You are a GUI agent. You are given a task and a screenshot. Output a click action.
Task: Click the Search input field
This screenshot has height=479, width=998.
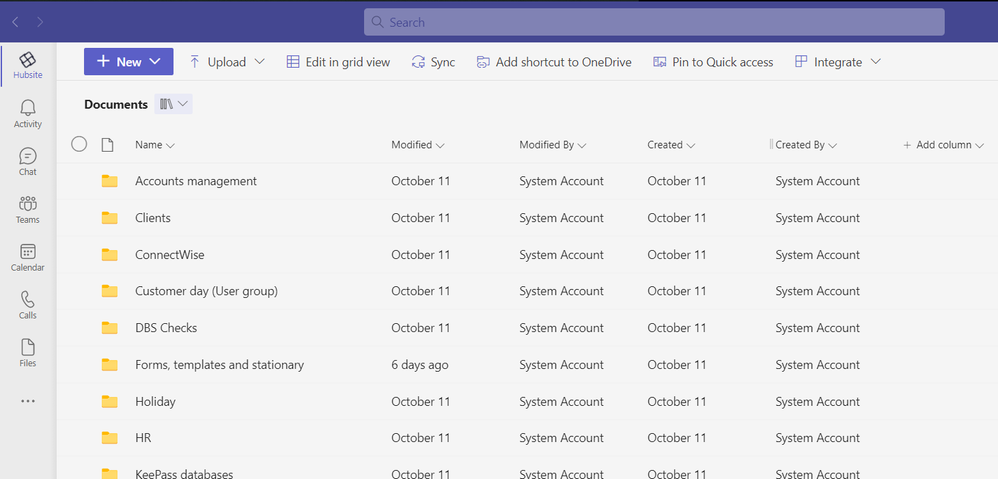(x=654, y=22)
